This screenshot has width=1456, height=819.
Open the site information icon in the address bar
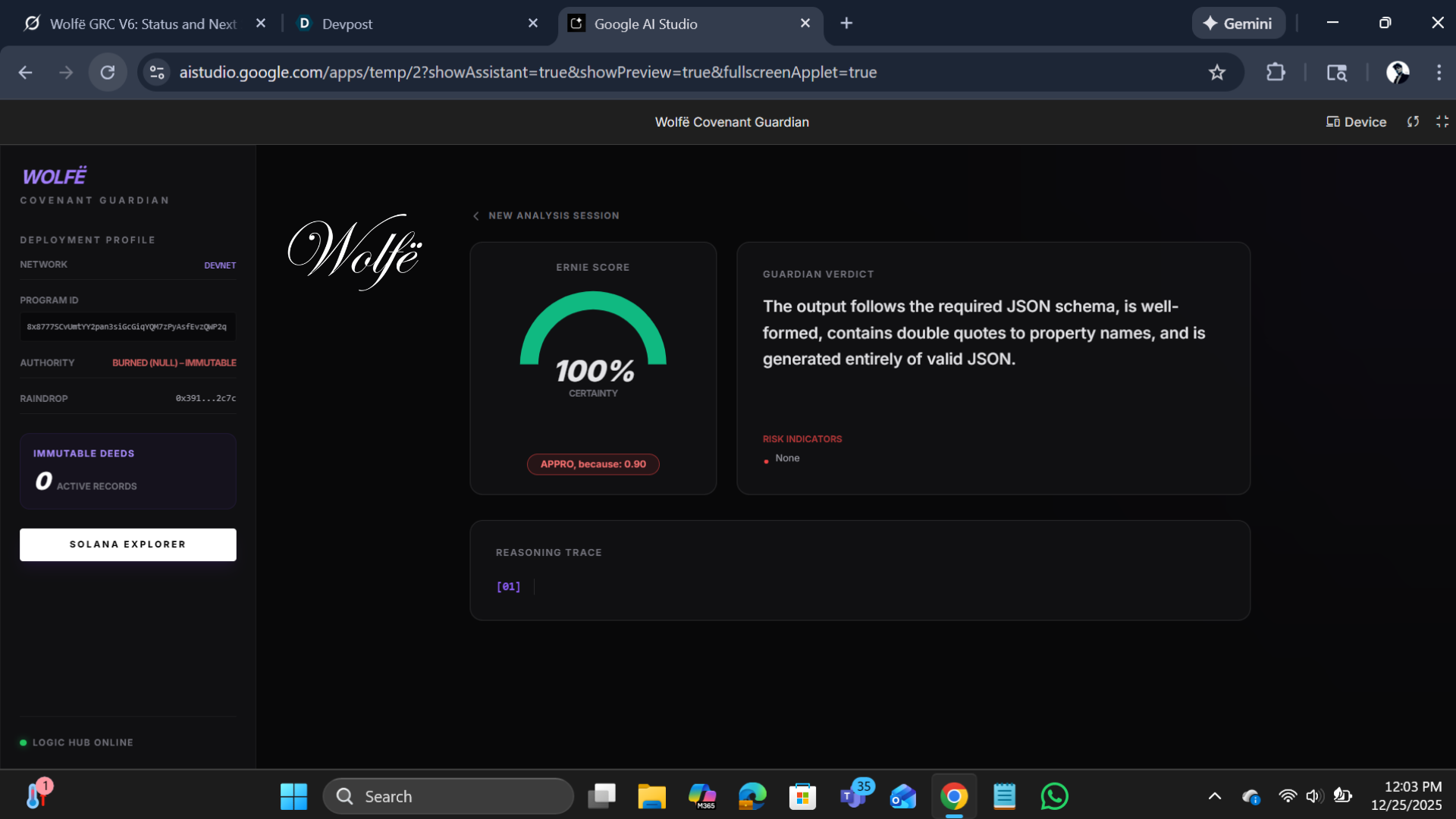click(157, 73)
